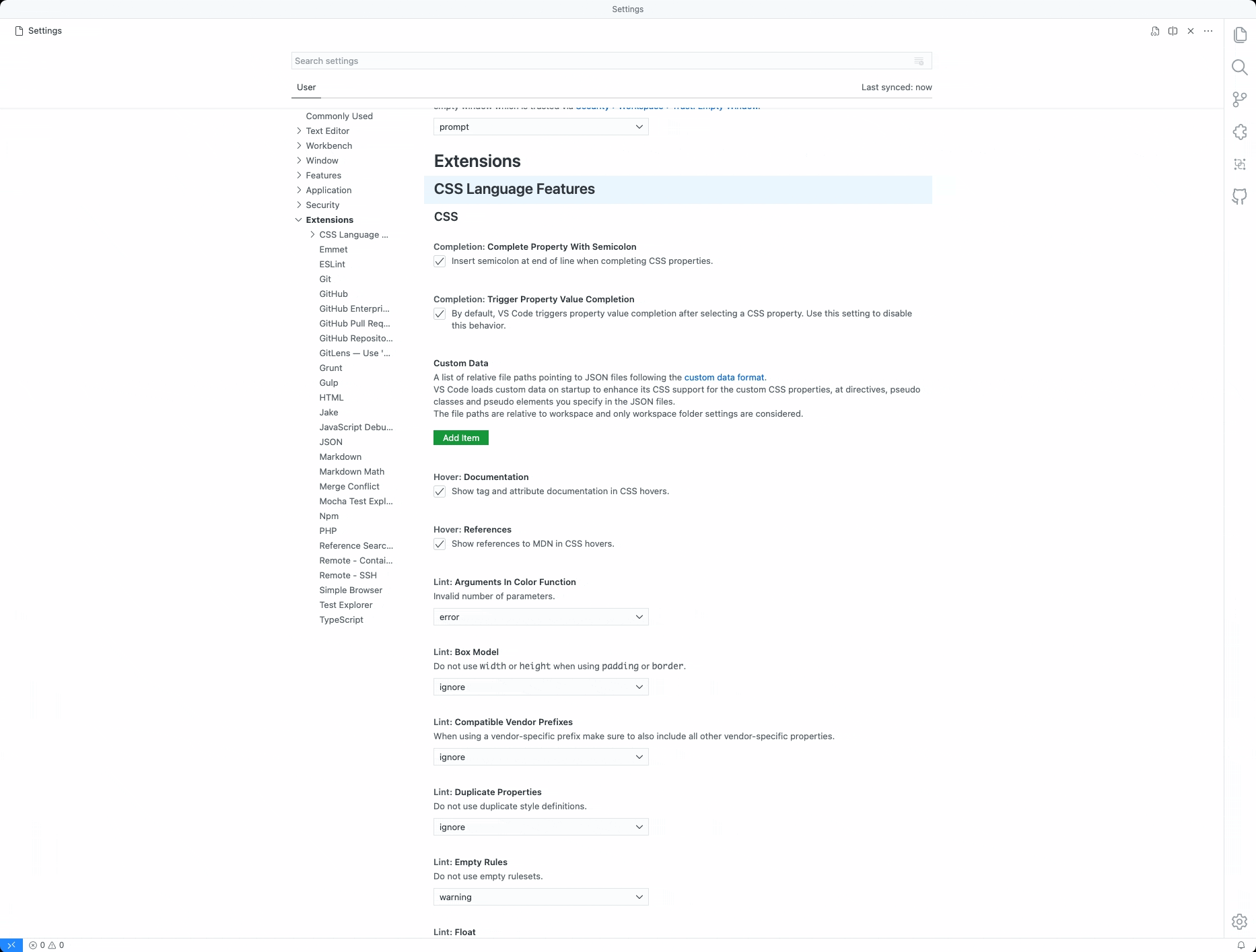Select the Settings editor tab

[39, 31]
